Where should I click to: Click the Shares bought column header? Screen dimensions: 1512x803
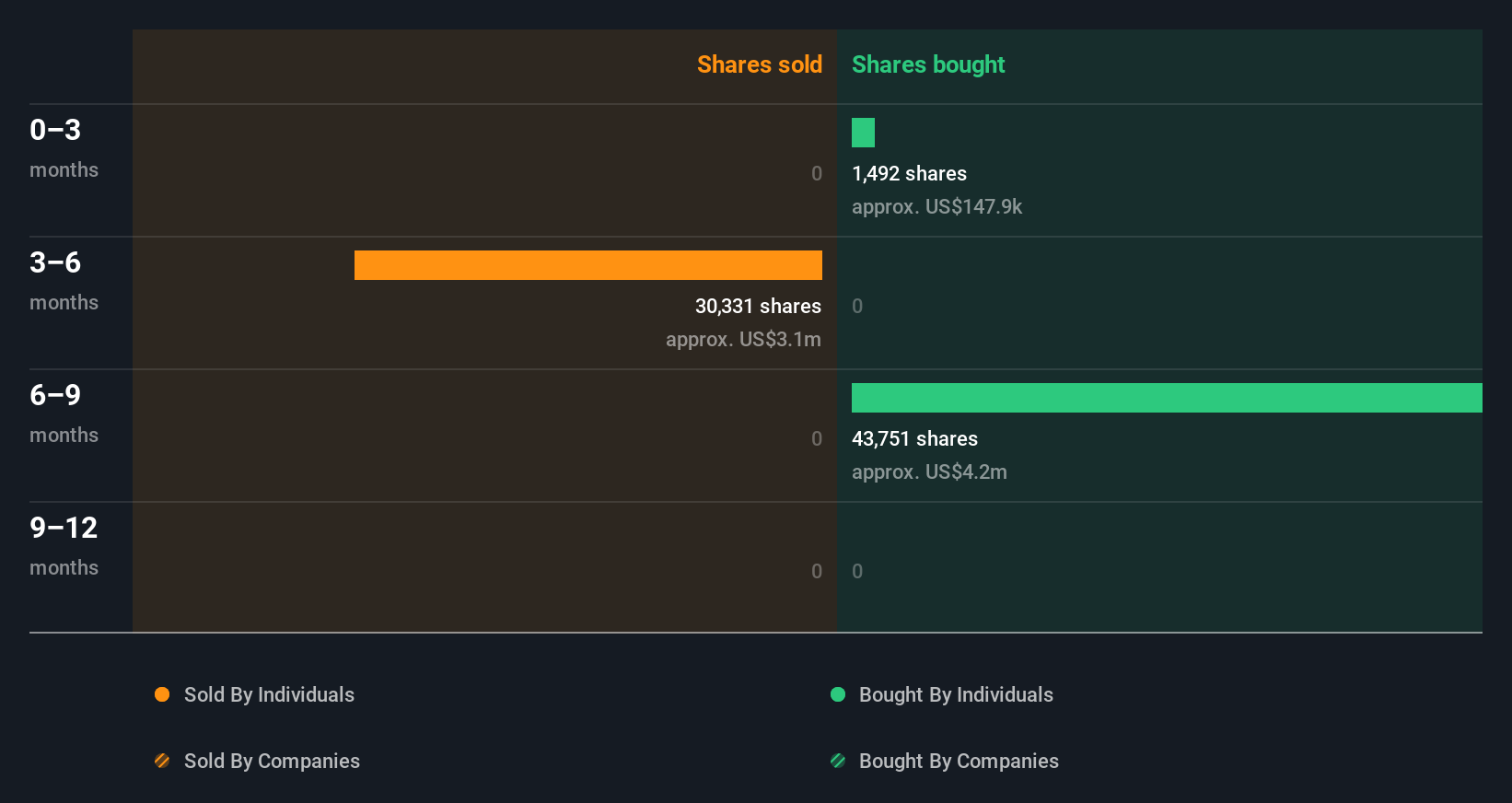point(928,64)
